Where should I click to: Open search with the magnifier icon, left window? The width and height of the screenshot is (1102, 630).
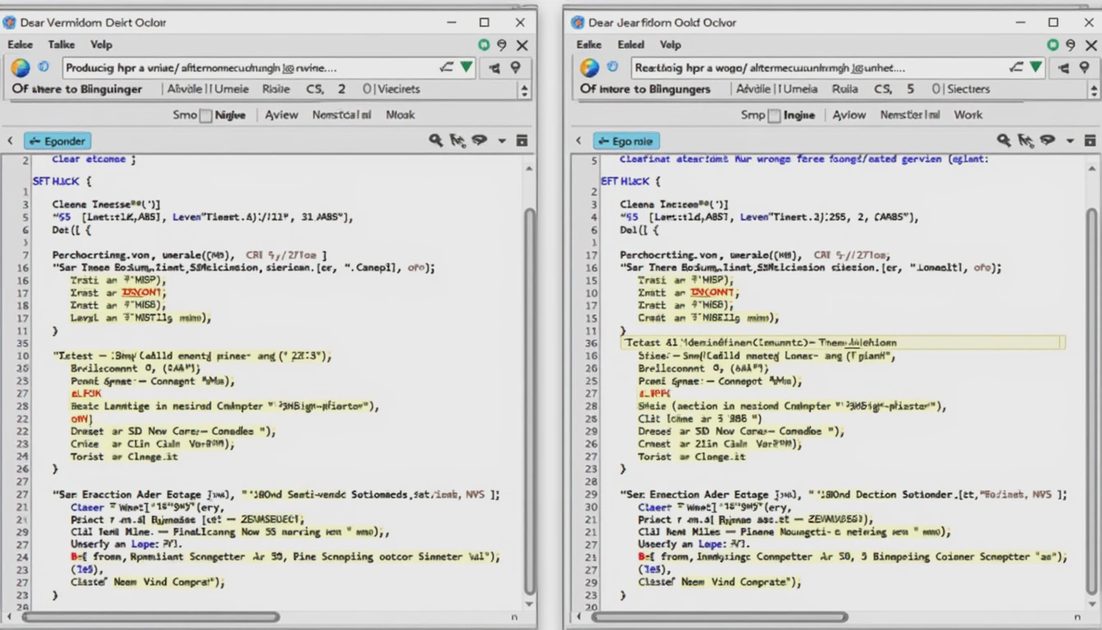pyautogui.click(x=436, y=141)
